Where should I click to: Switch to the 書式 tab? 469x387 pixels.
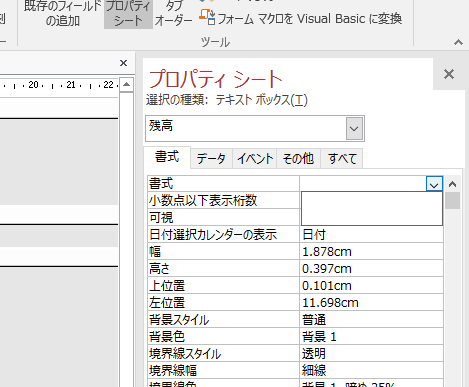coord(167,157)
